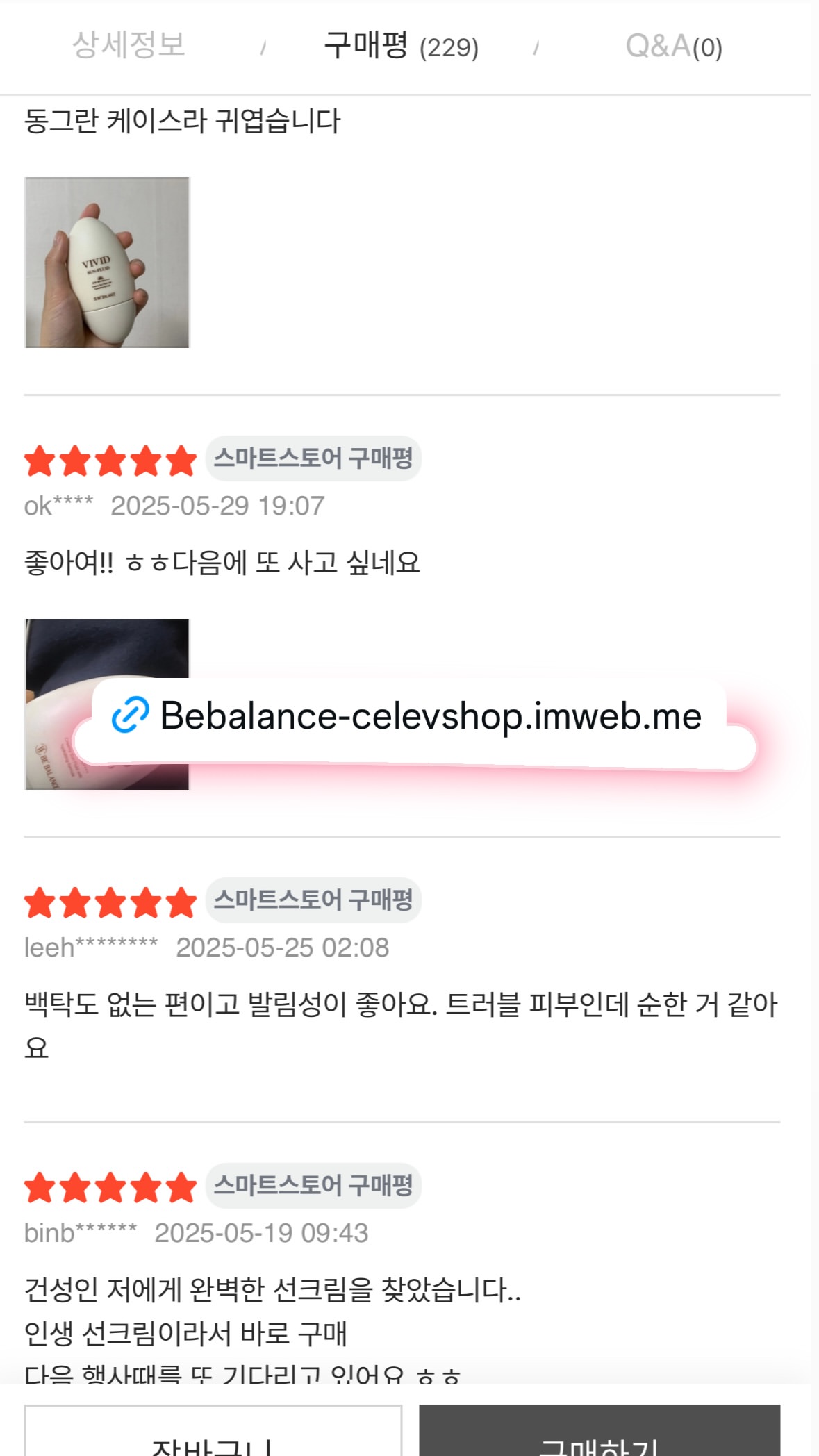Click 스마트스토어 구매평 badge on leeh review
This screenshot has height=1456, width=819.
pos(313,900)
